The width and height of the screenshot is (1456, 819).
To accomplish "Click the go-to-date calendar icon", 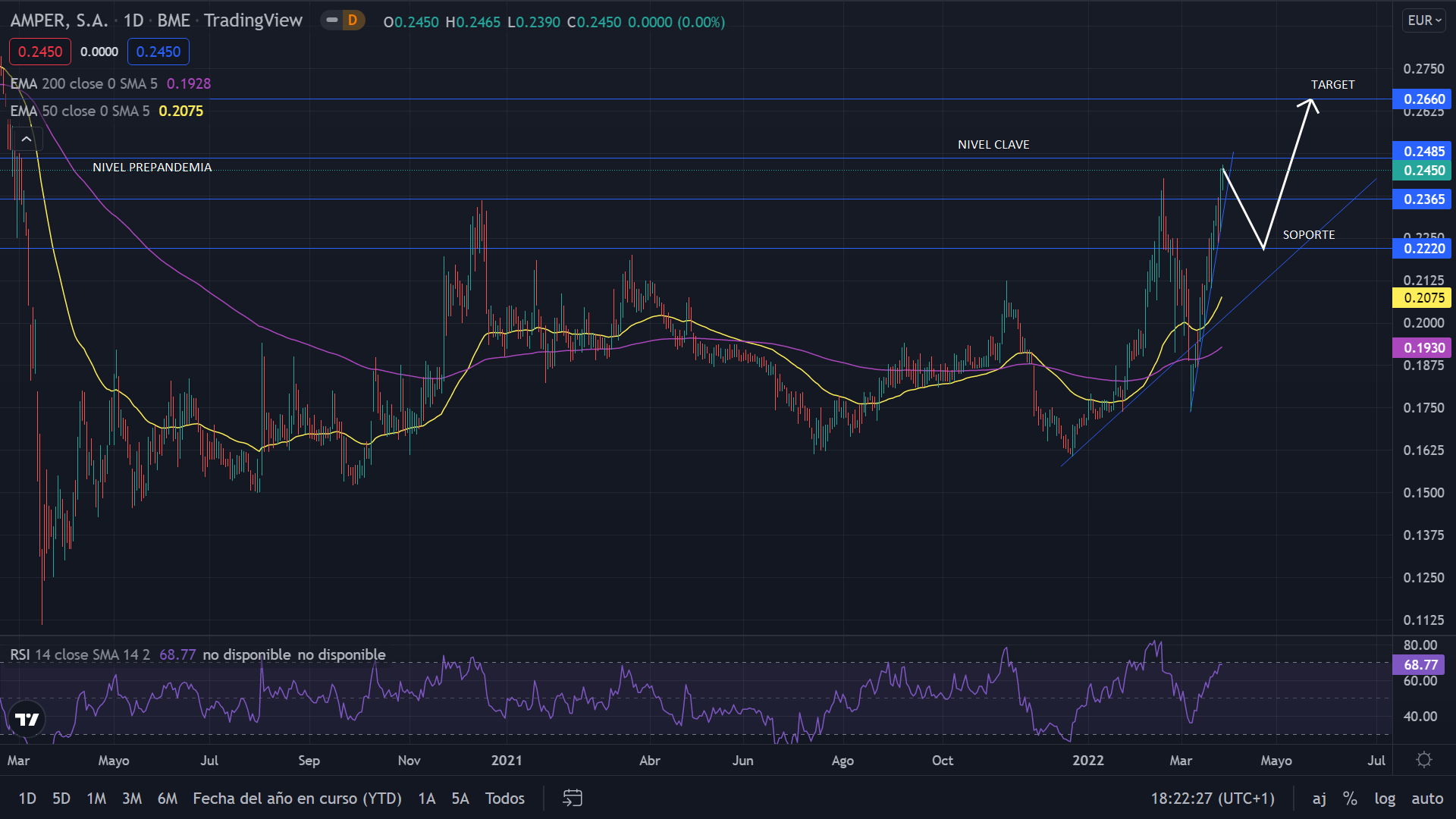I will point(573,798).
